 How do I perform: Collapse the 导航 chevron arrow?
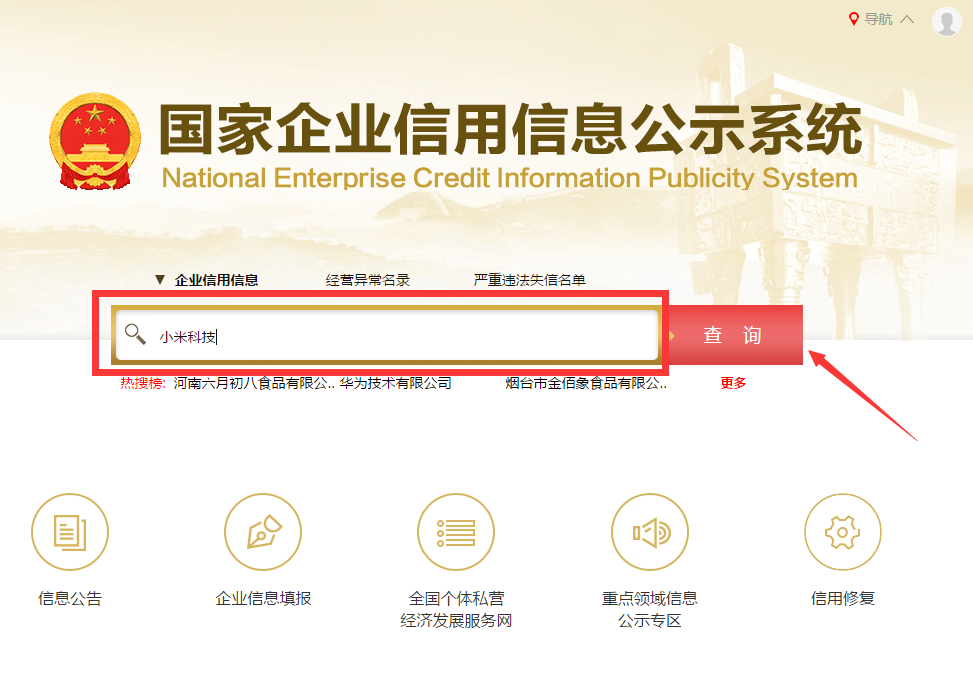[907, 19]
